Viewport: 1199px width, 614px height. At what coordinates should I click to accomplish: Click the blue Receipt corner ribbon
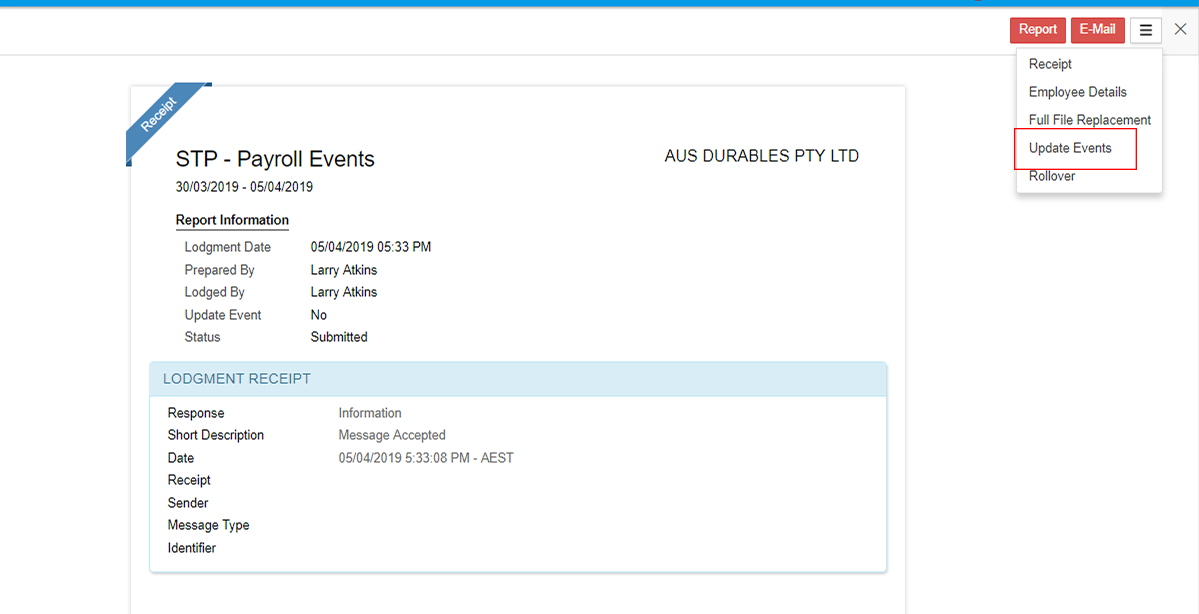point(160,114)
